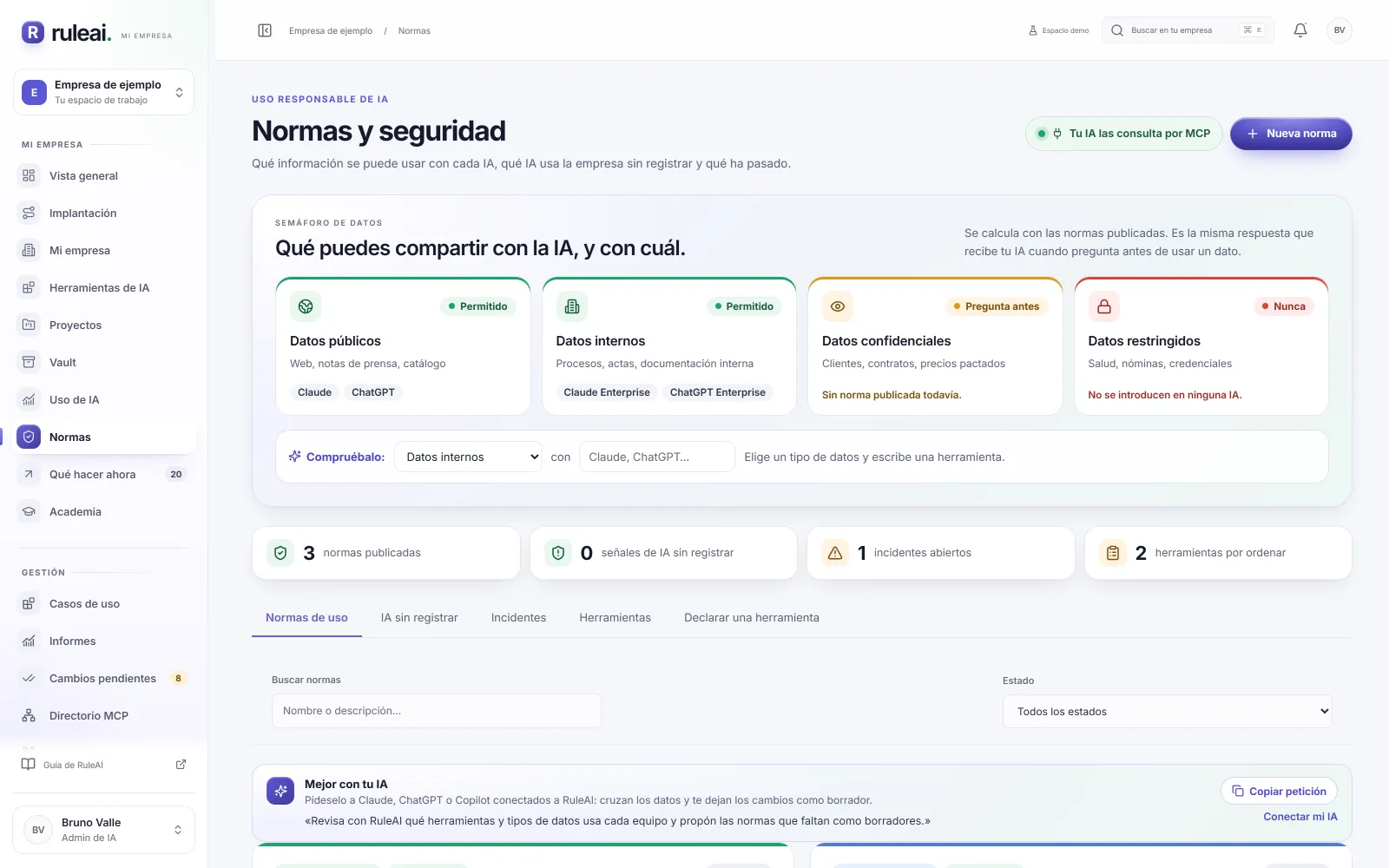Click the Buscar normas input field
Screen dimensions: 1389x868
click(x=437, y=711)
